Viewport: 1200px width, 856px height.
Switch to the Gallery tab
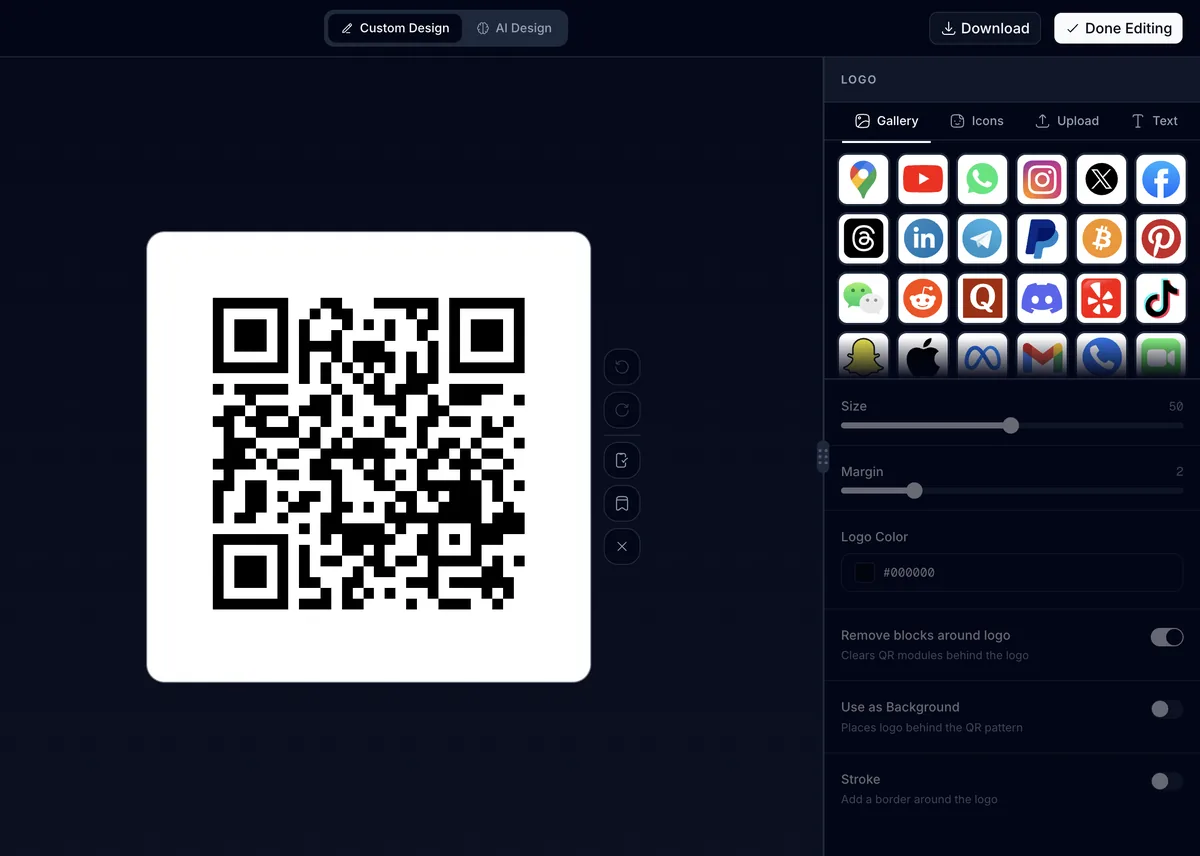click(x=886, y=121)
